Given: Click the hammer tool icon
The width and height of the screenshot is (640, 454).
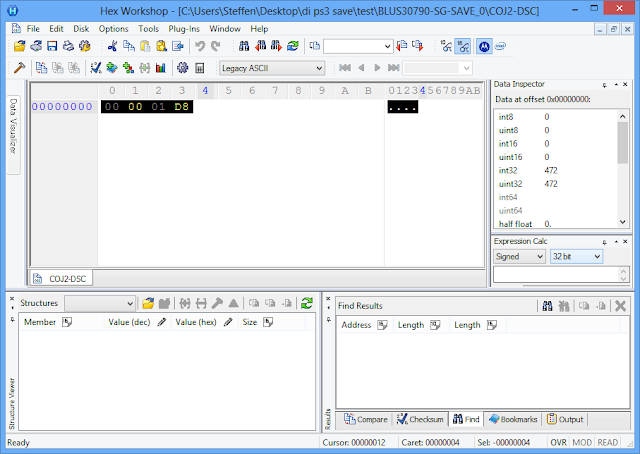Looking at the screenshot, I should click(18, 68).
